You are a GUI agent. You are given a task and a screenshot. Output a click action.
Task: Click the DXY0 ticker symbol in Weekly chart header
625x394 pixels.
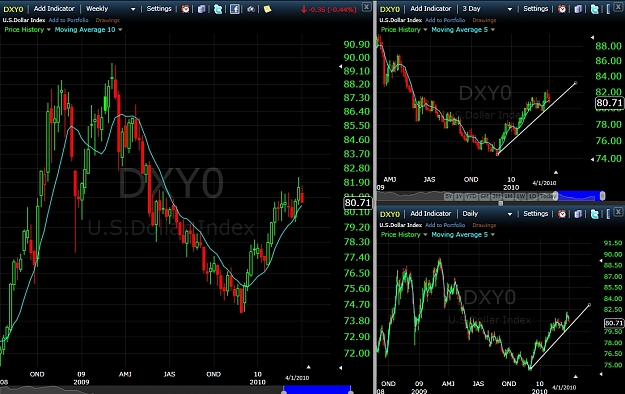click(x=13, y=9)
